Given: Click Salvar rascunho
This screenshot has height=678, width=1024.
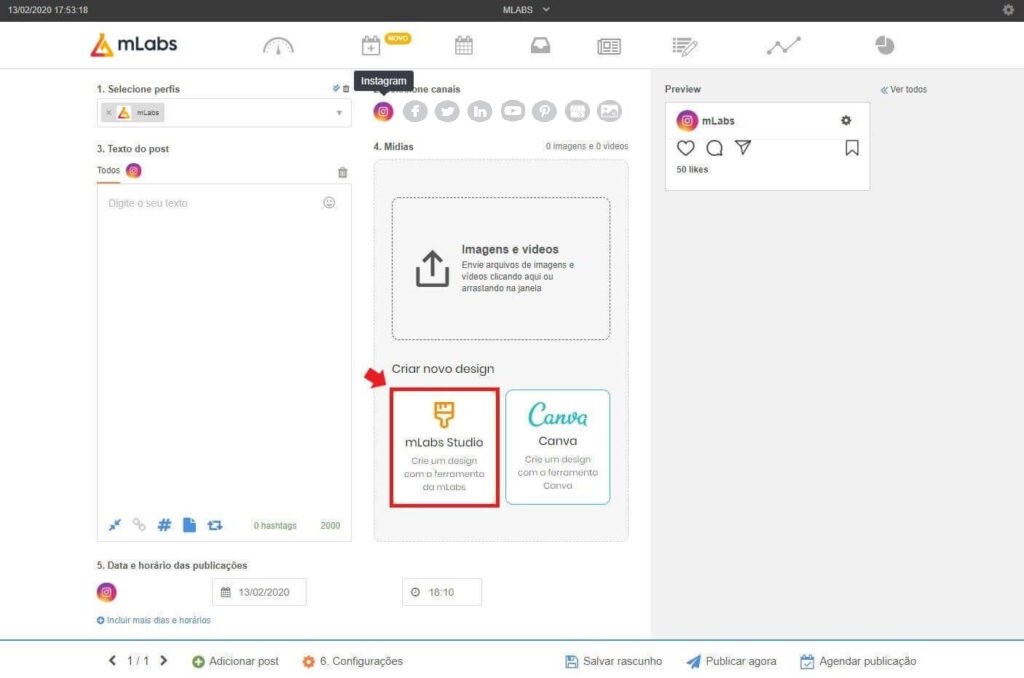Looking at the screenshot, I should click(613, 662).
